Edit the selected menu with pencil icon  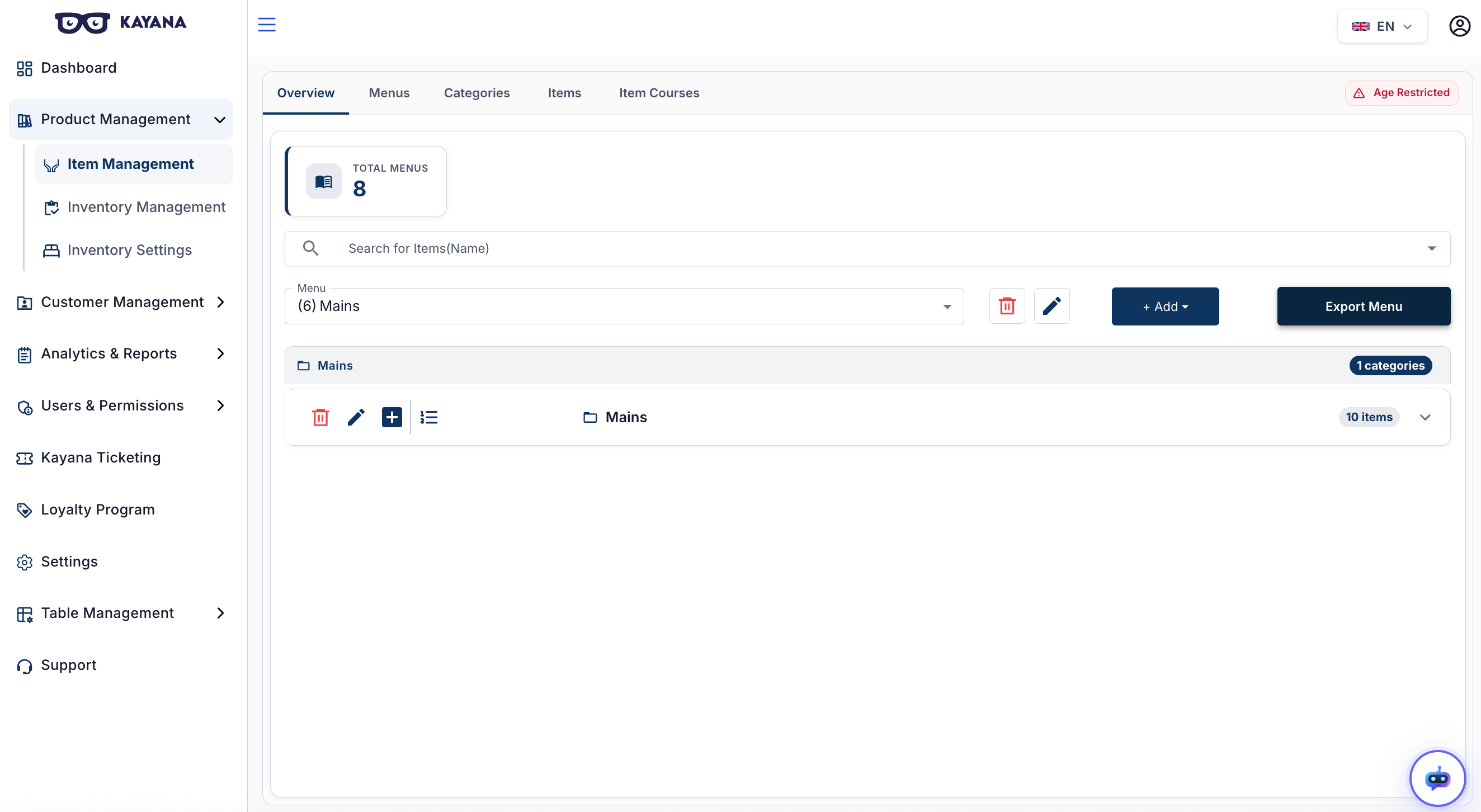1051,306
